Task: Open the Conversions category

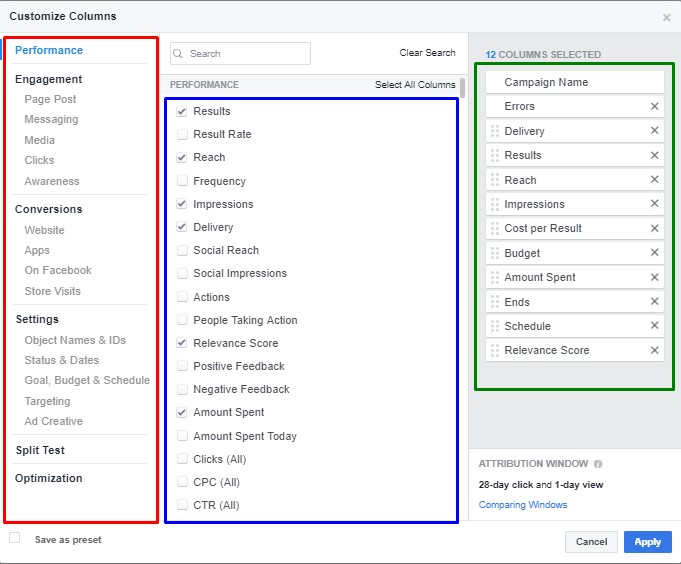Action: (x=48, y=209)
